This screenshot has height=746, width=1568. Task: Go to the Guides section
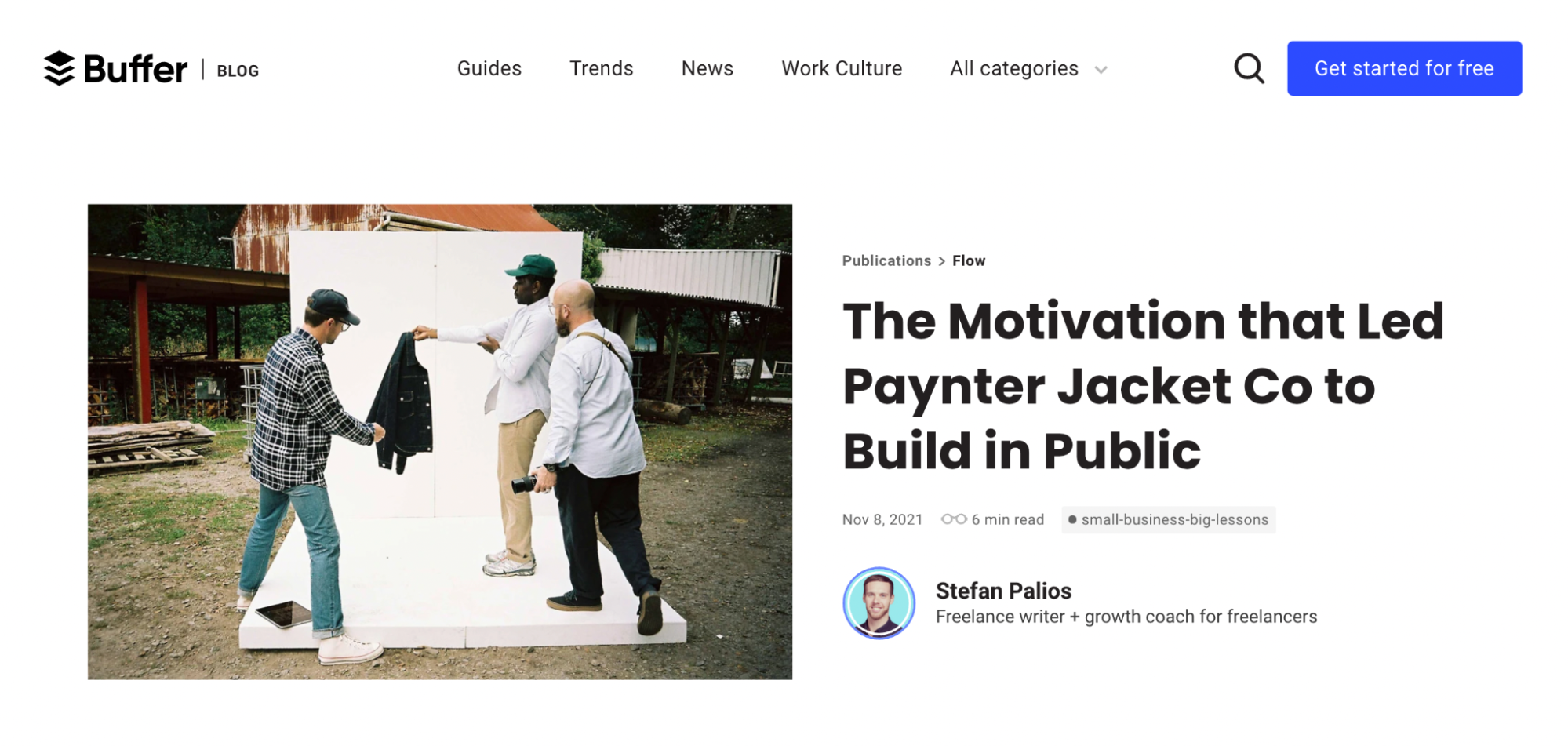pyautogui.click(x=489, y=68)
